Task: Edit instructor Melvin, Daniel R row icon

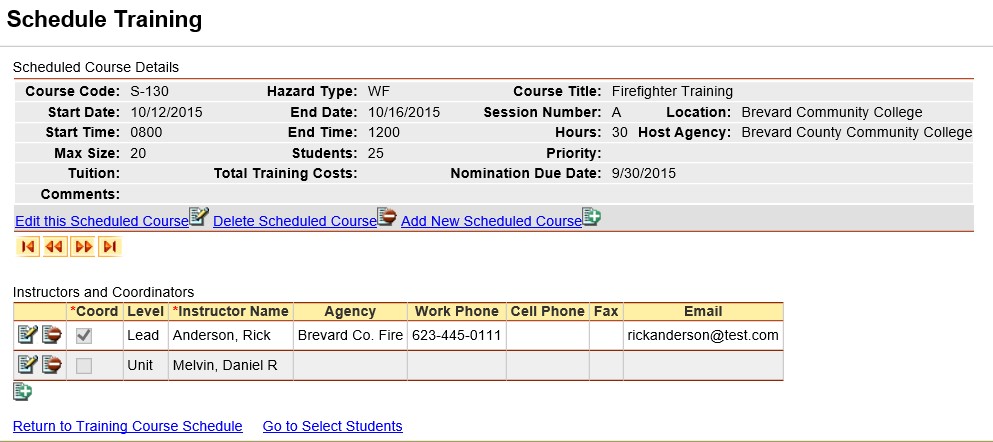Action: coord(28,365)
